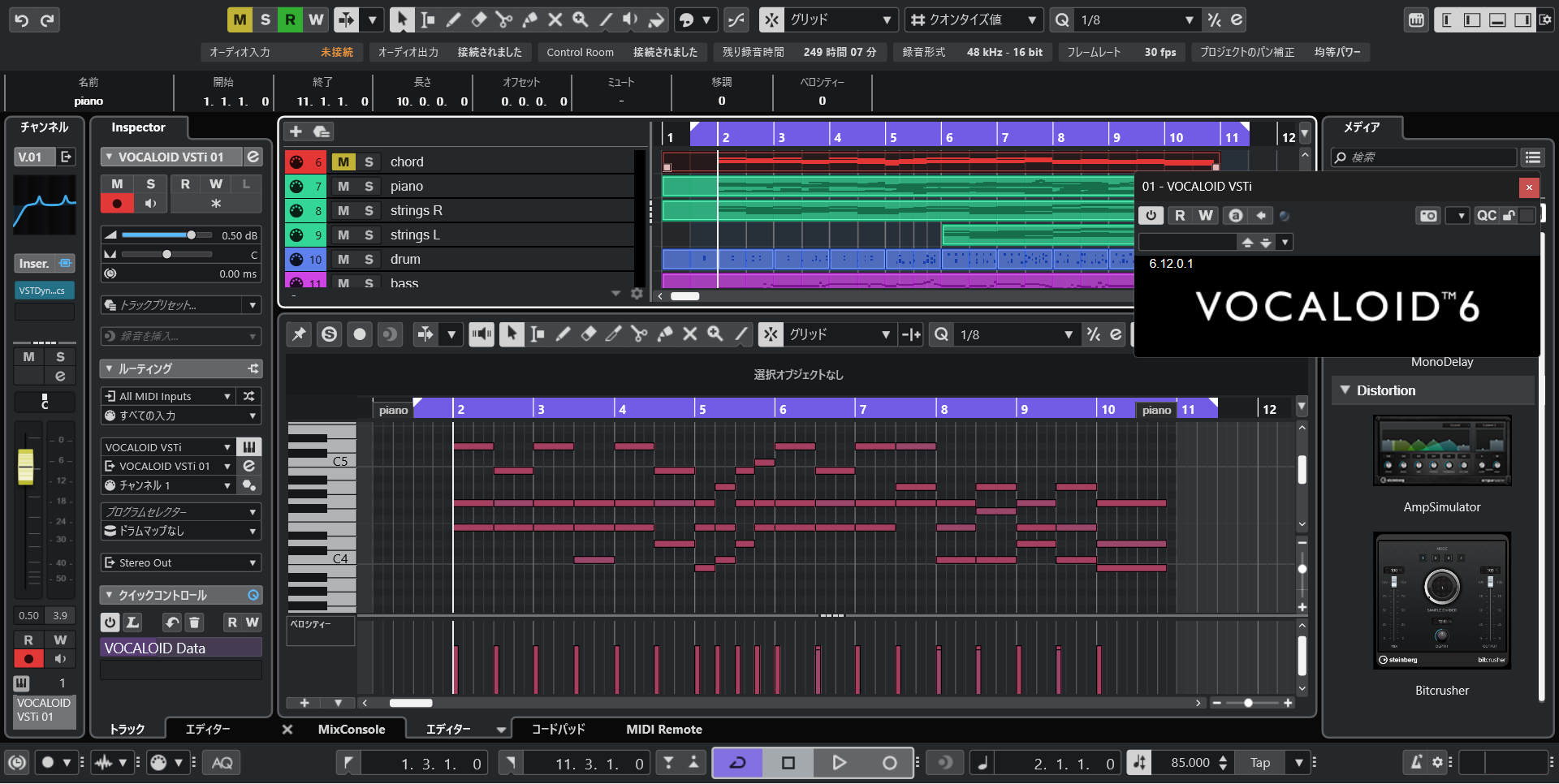The width and height of the screenshot is (1559, 784).
Task: Toggle the global Mute M button in the main toolbar
Action: point(240,19)
